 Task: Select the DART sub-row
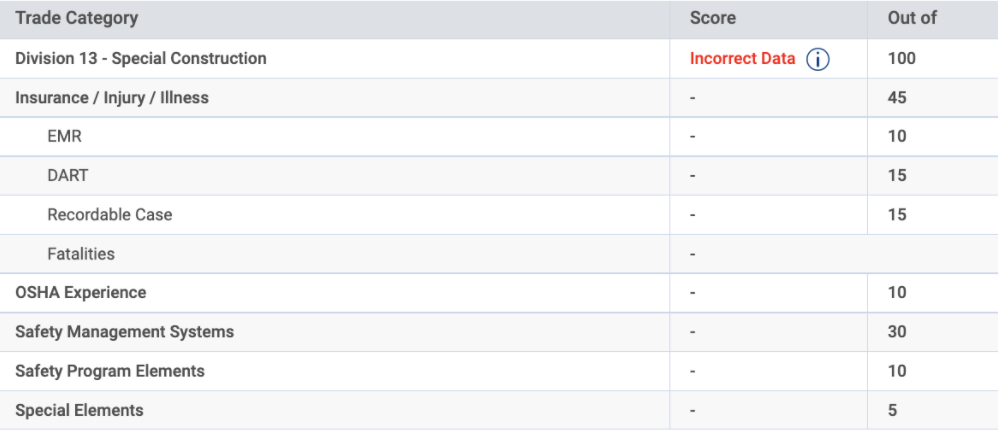point(499,176)
